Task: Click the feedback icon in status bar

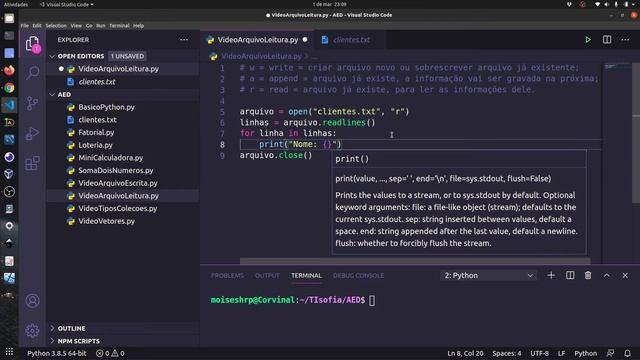Action: (610, 353)
